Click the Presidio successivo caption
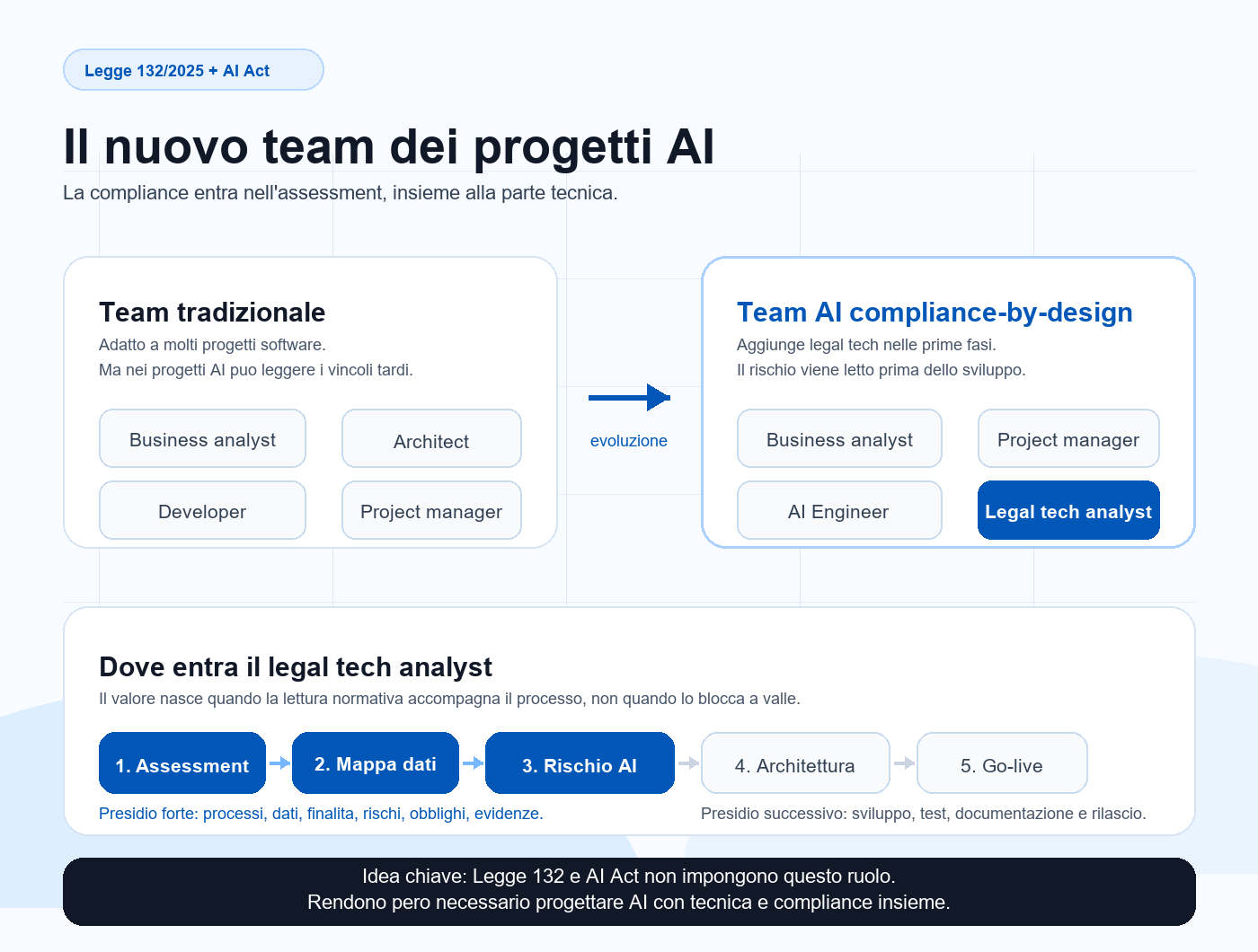1258x952 pixels. 923,814
